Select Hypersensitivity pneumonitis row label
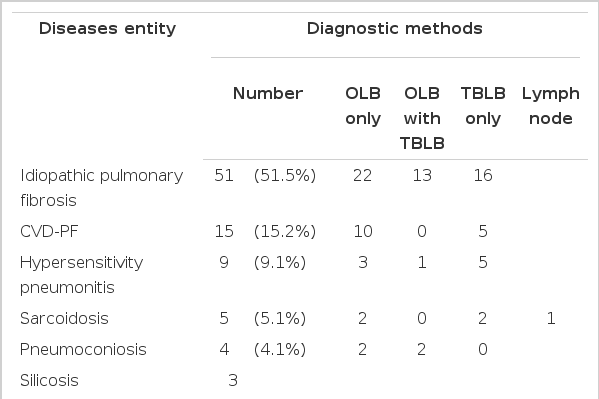The height and width of the screenshot is (399, 599). click(81, 275)
